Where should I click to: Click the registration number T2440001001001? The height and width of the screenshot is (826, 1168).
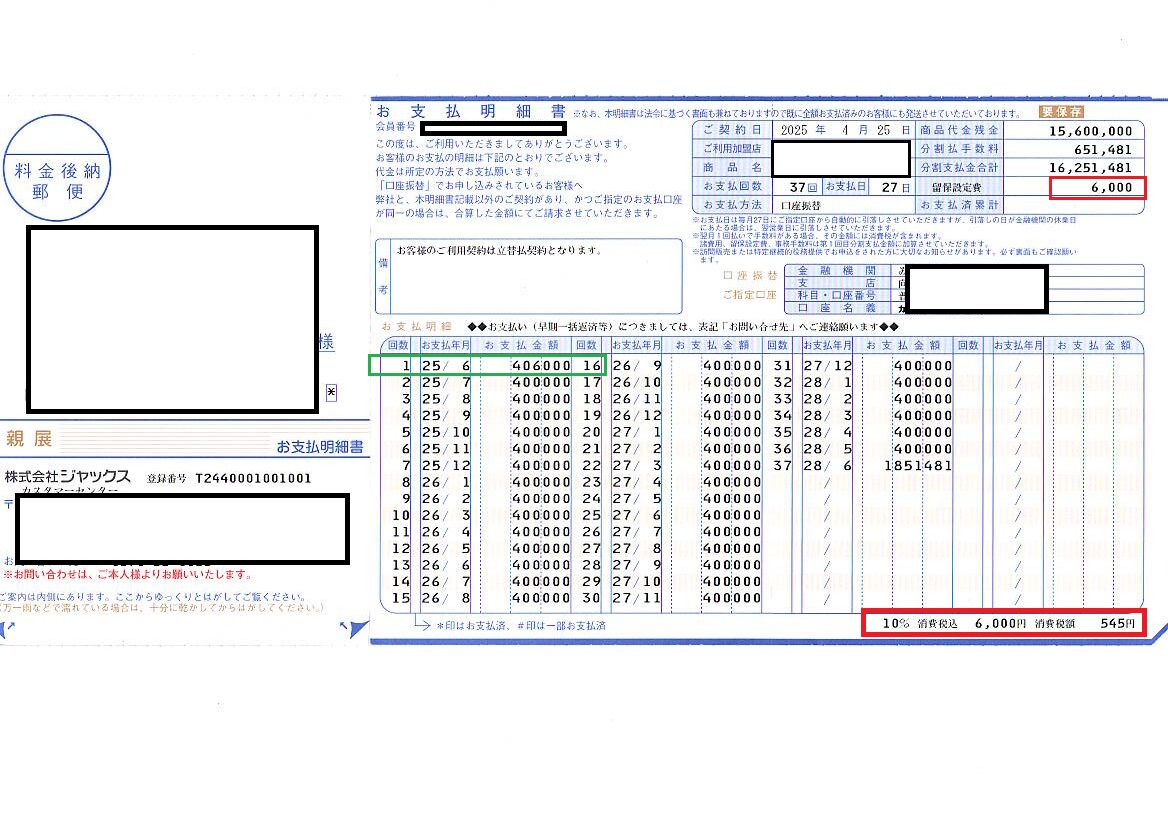point(252,478)
